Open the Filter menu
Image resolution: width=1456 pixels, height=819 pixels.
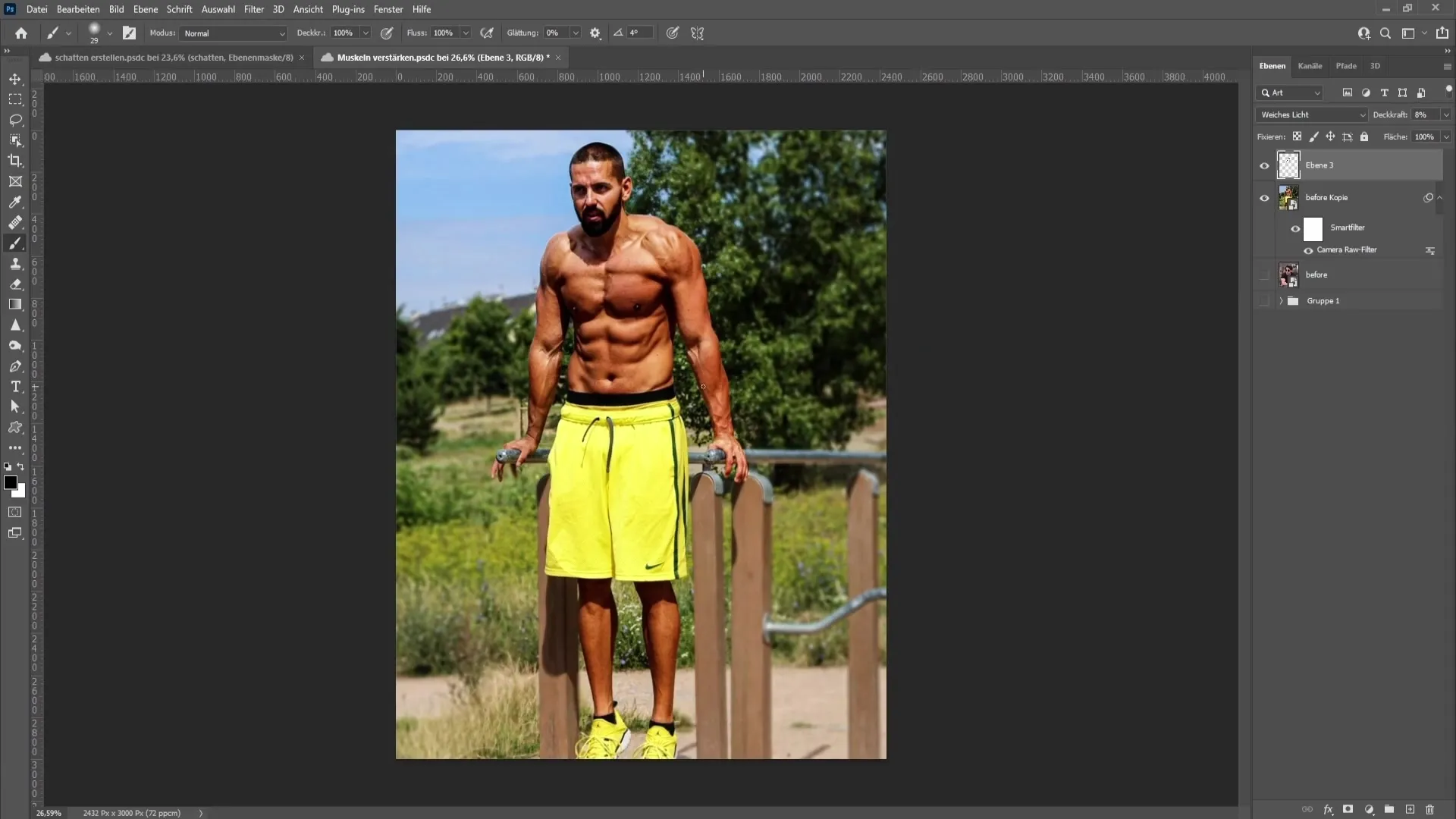coord(253,9)
